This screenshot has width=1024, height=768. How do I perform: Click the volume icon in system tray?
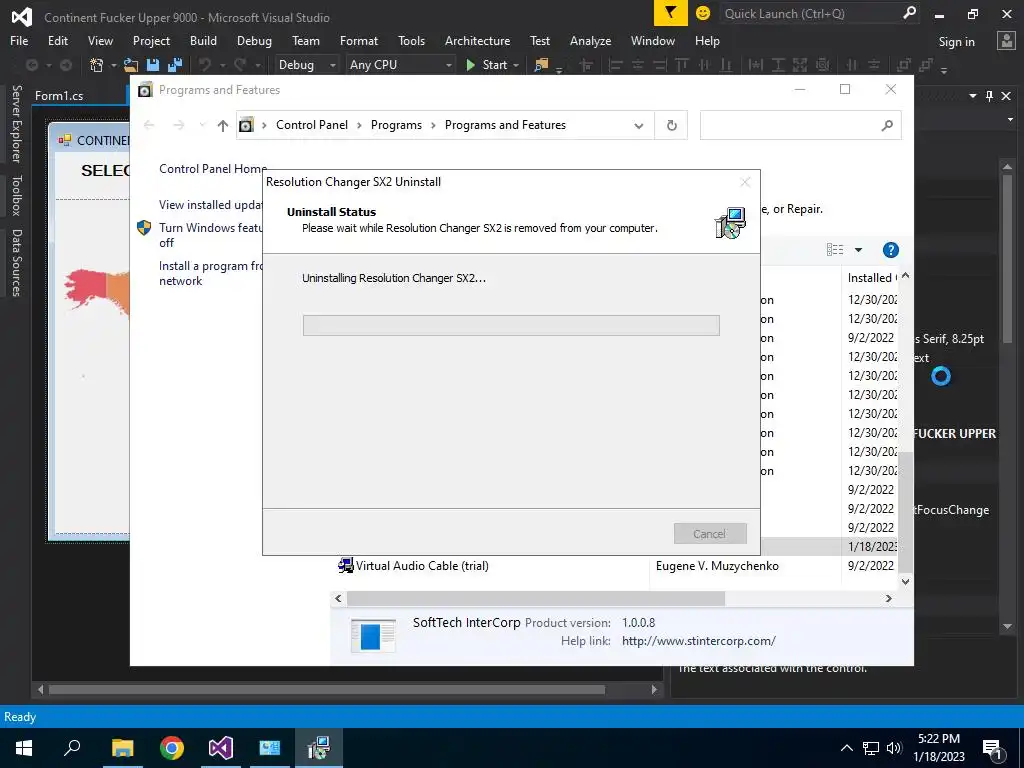point(894,748)
